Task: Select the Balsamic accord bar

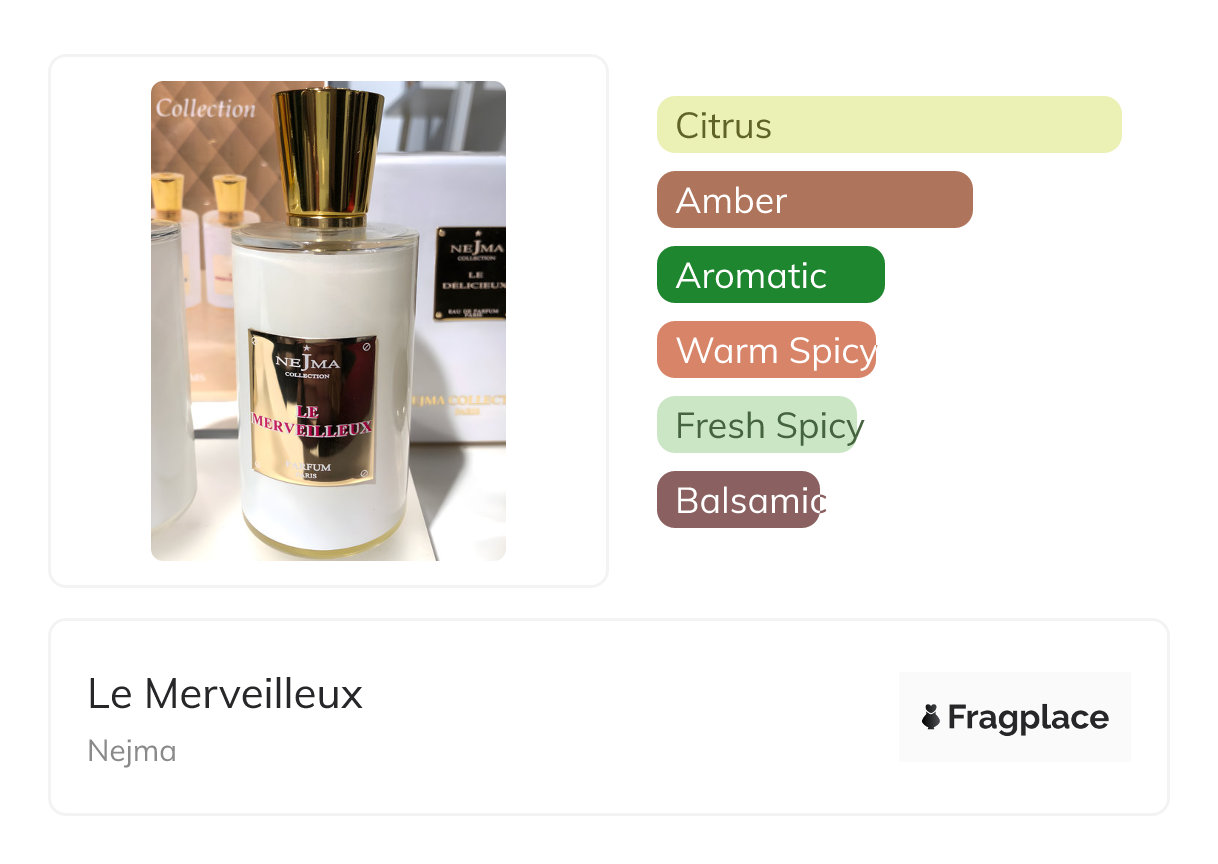Action: pyautogui.click(x=739, y=500)
